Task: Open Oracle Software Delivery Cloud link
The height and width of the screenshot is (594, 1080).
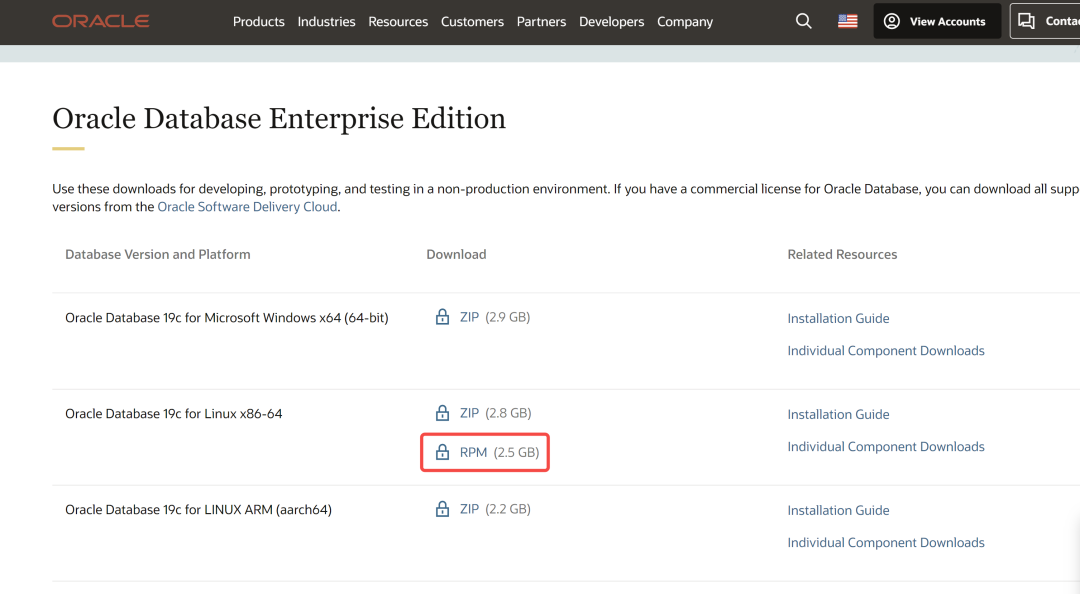Action: click(247, 207)
